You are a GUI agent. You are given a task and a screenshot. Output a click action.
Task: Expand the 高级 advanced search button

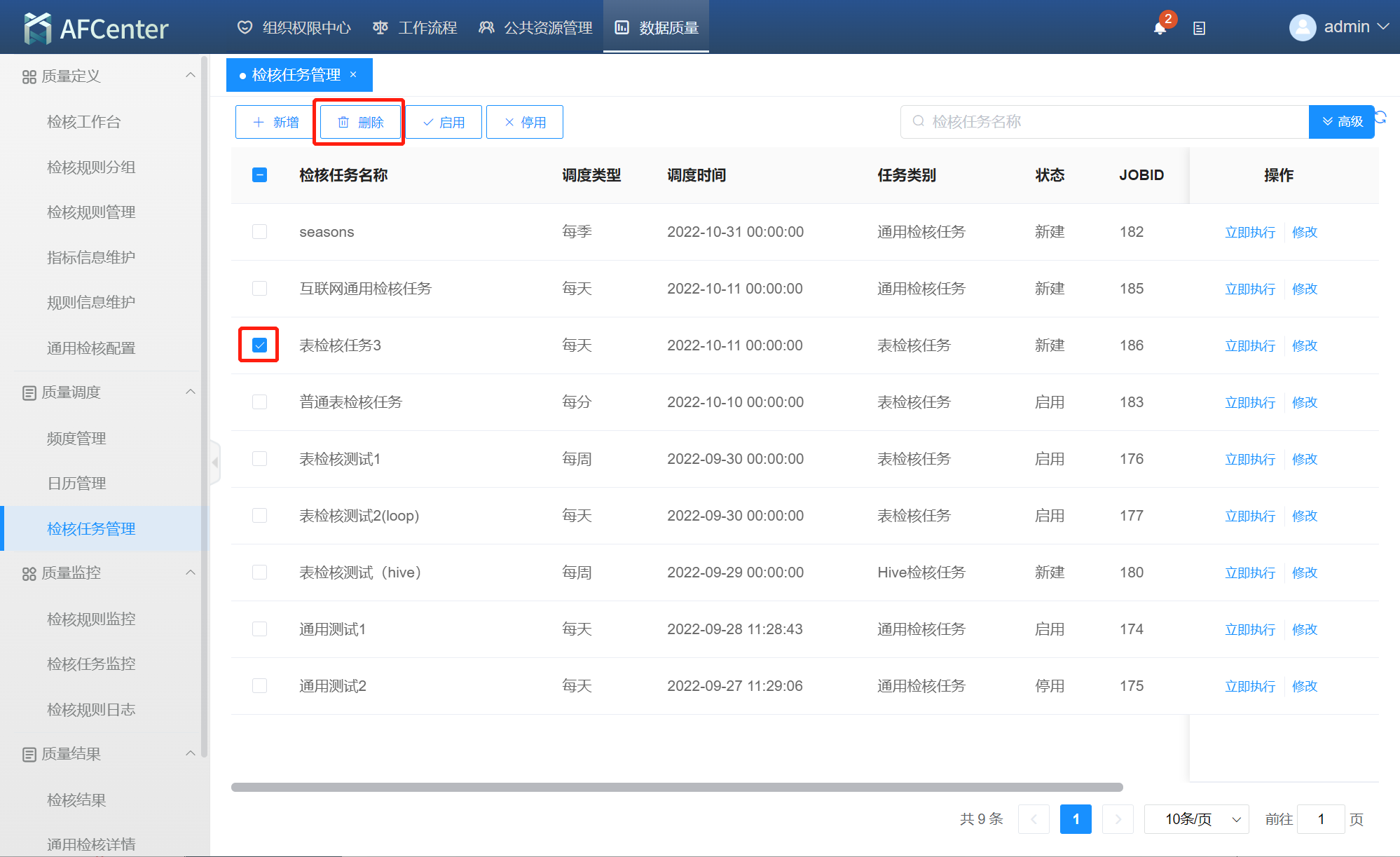[x=1342, y=122]
